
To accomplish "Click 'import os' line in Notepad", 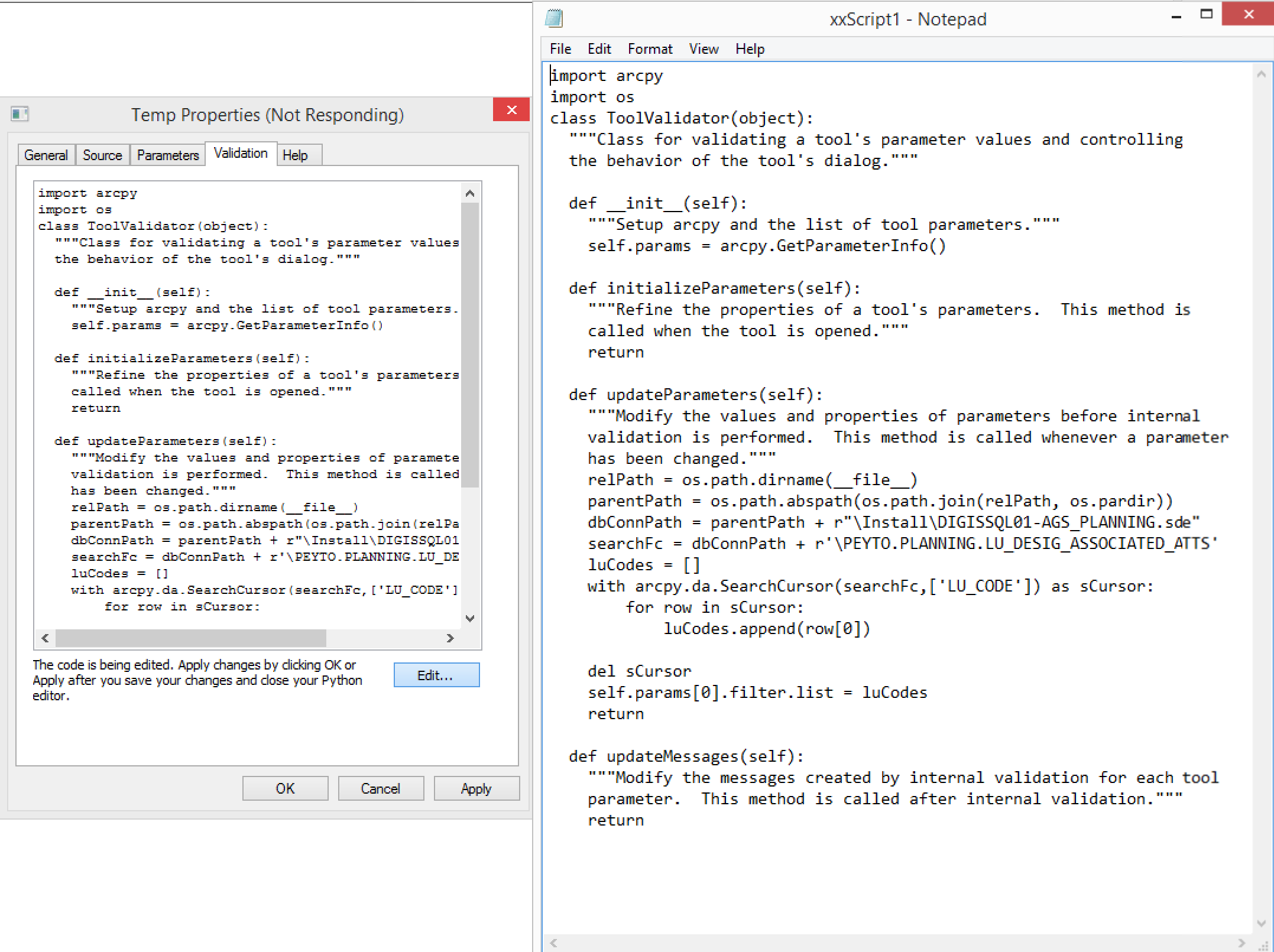I will click(x=592, y=98).
